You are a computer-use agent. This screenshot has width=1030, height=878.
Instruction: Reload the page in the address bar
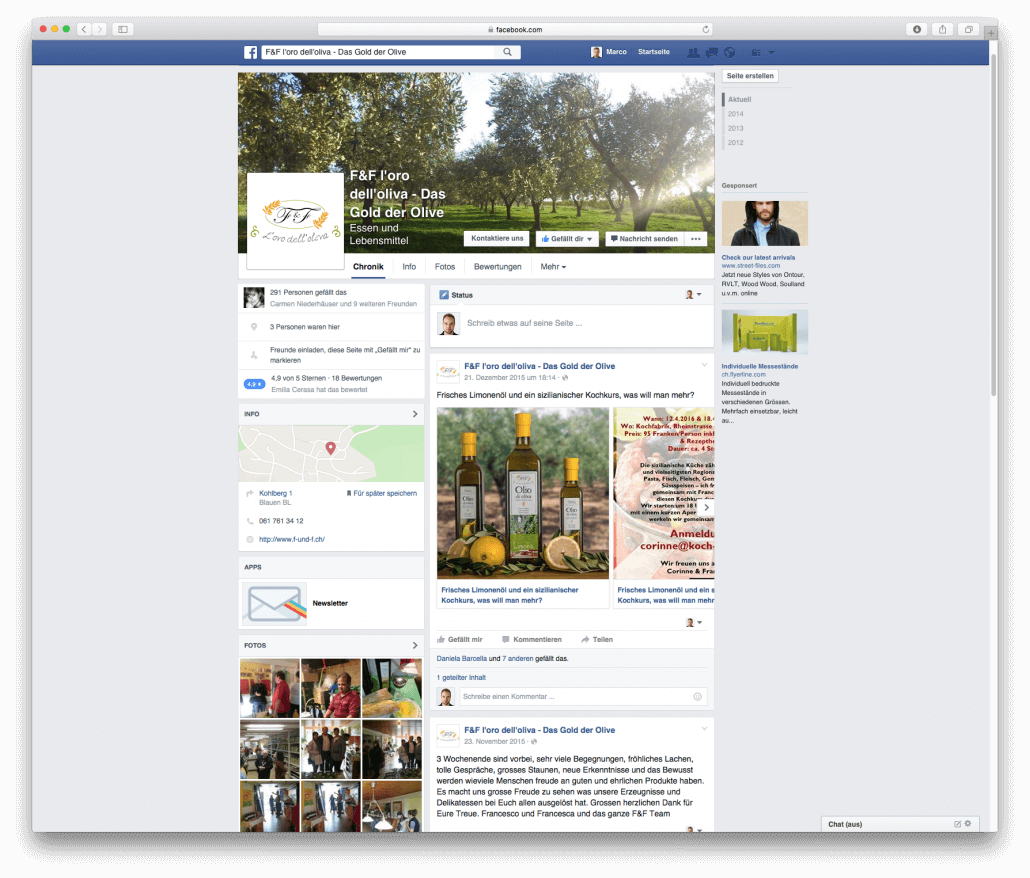tap(705, 30)
